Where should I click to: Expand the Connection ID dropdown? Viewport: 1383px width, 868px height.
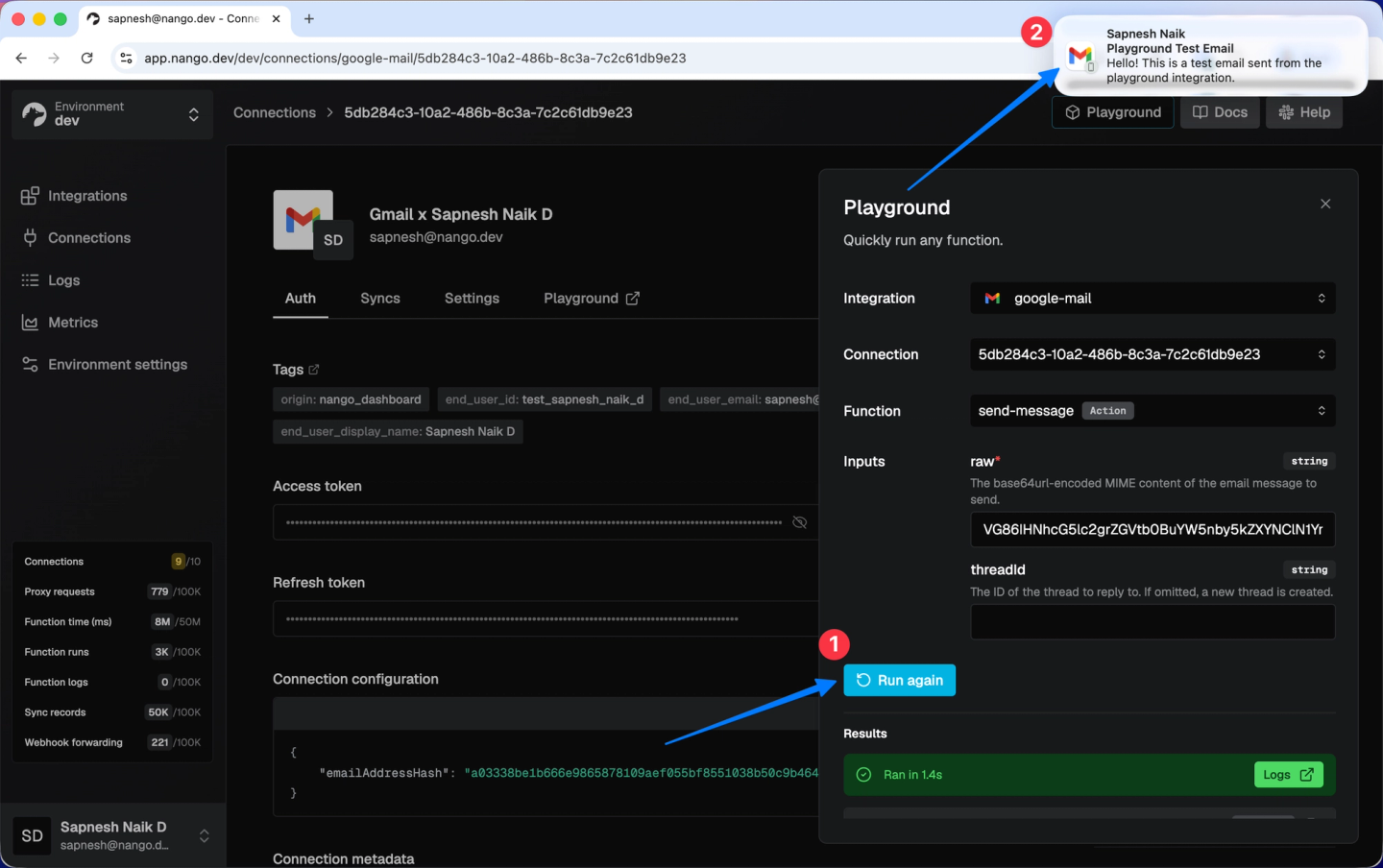click(x=1152, y=354)
